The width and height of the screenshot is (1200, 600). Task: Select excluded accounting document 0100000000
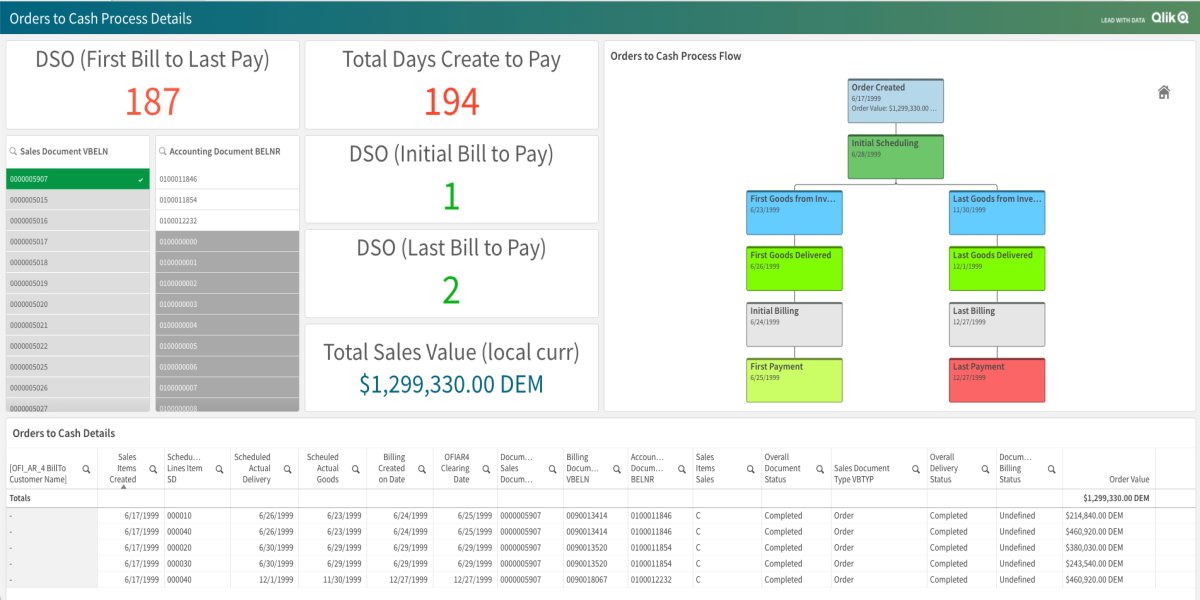tap(227, 242)
